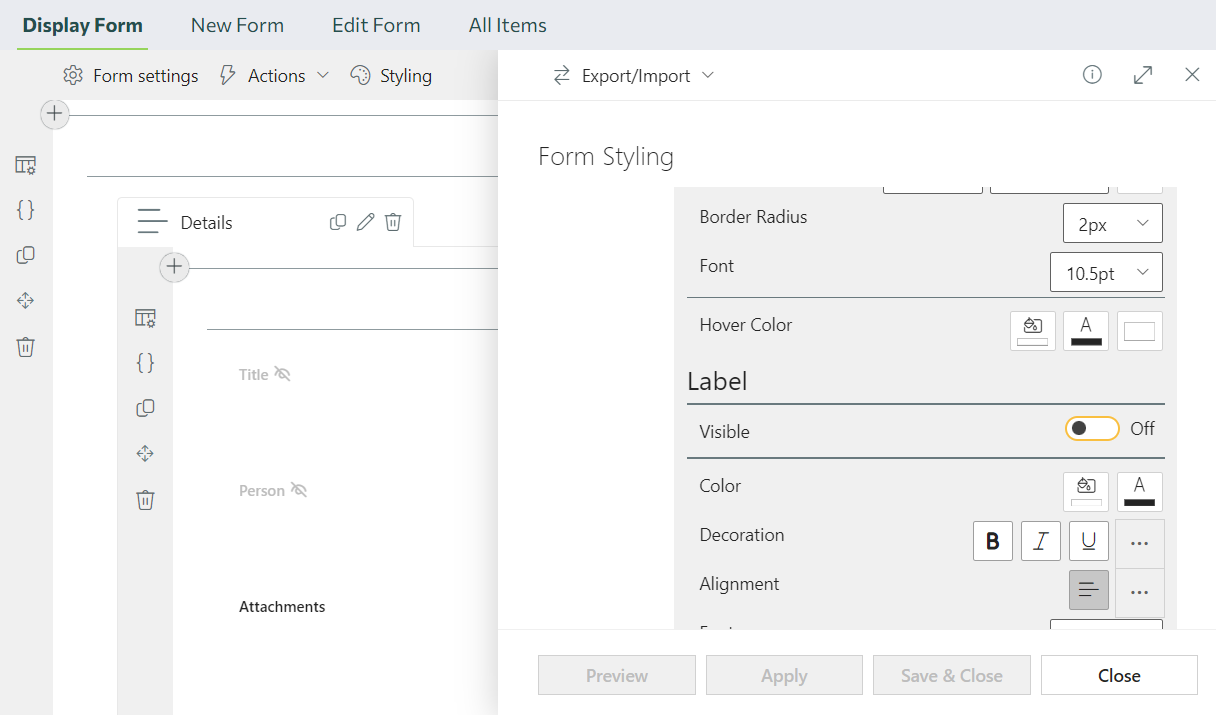Pick the Label Color text color
This screenshot has width=1216, height=715.
tap(1139, 491)
